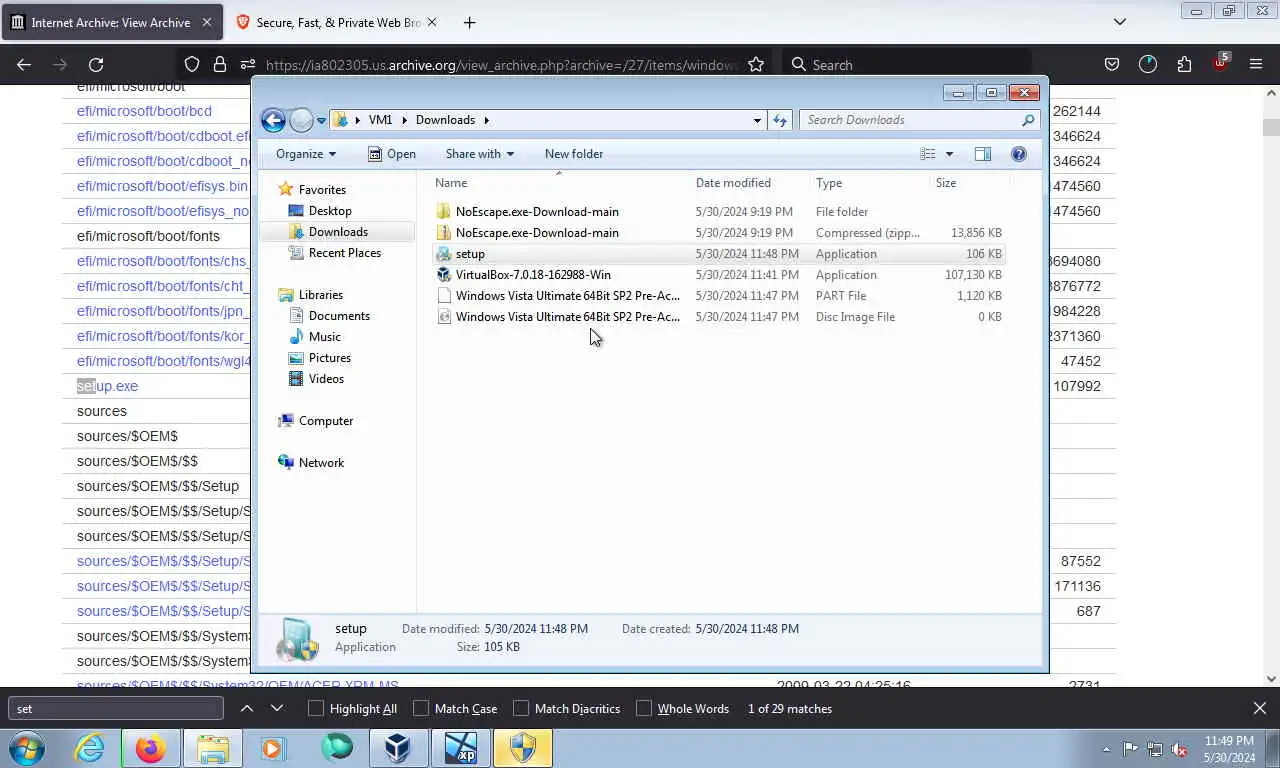Image resolution: width=1280 pixels, height=768 pixels.
Task: Click the Save to Pocket icon
Action: coord(1112,65)
